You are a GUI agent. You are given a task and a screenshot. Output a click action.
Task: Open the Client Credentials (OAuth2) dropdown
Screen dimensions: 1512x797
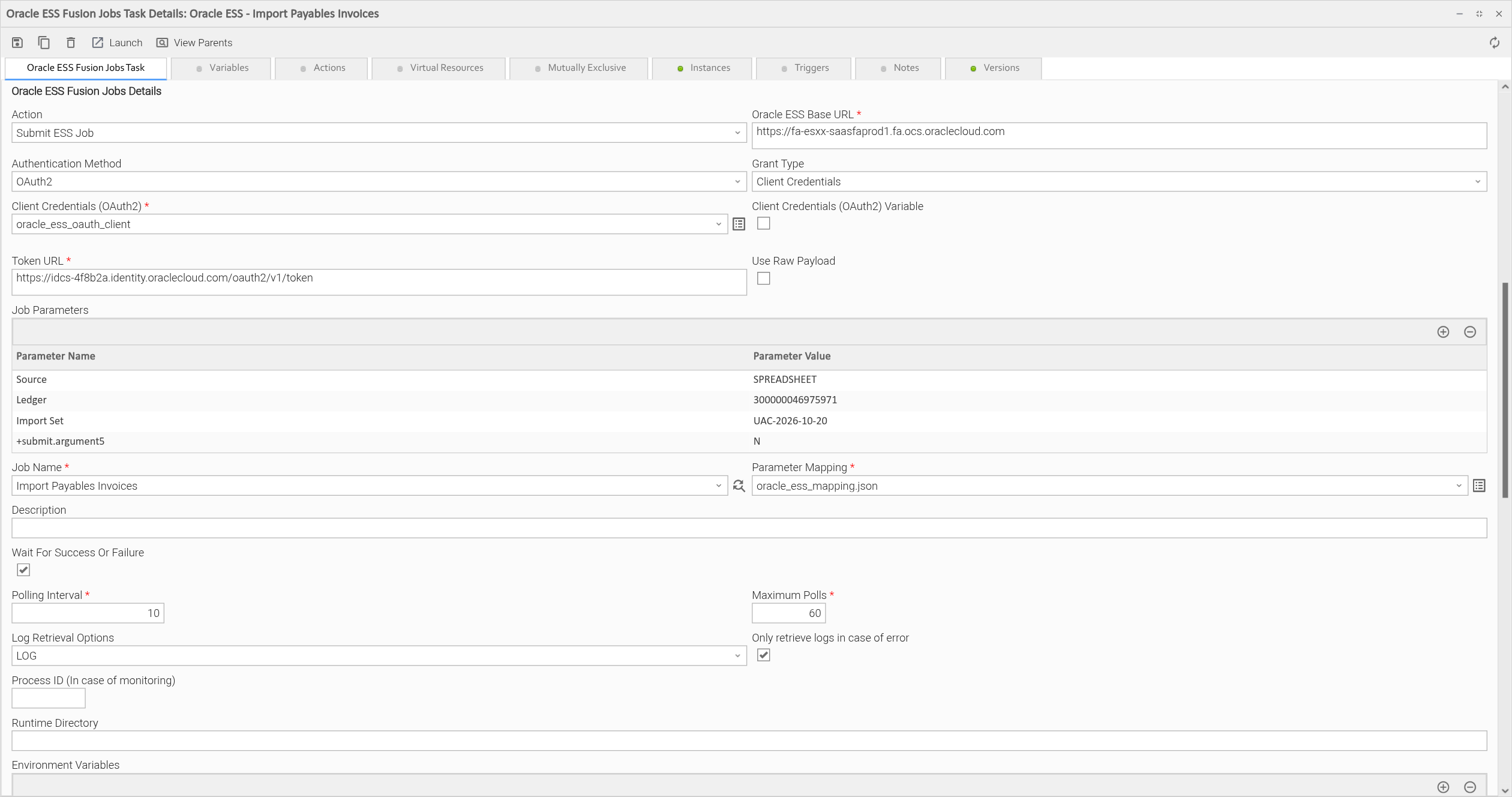click(369, 224)
